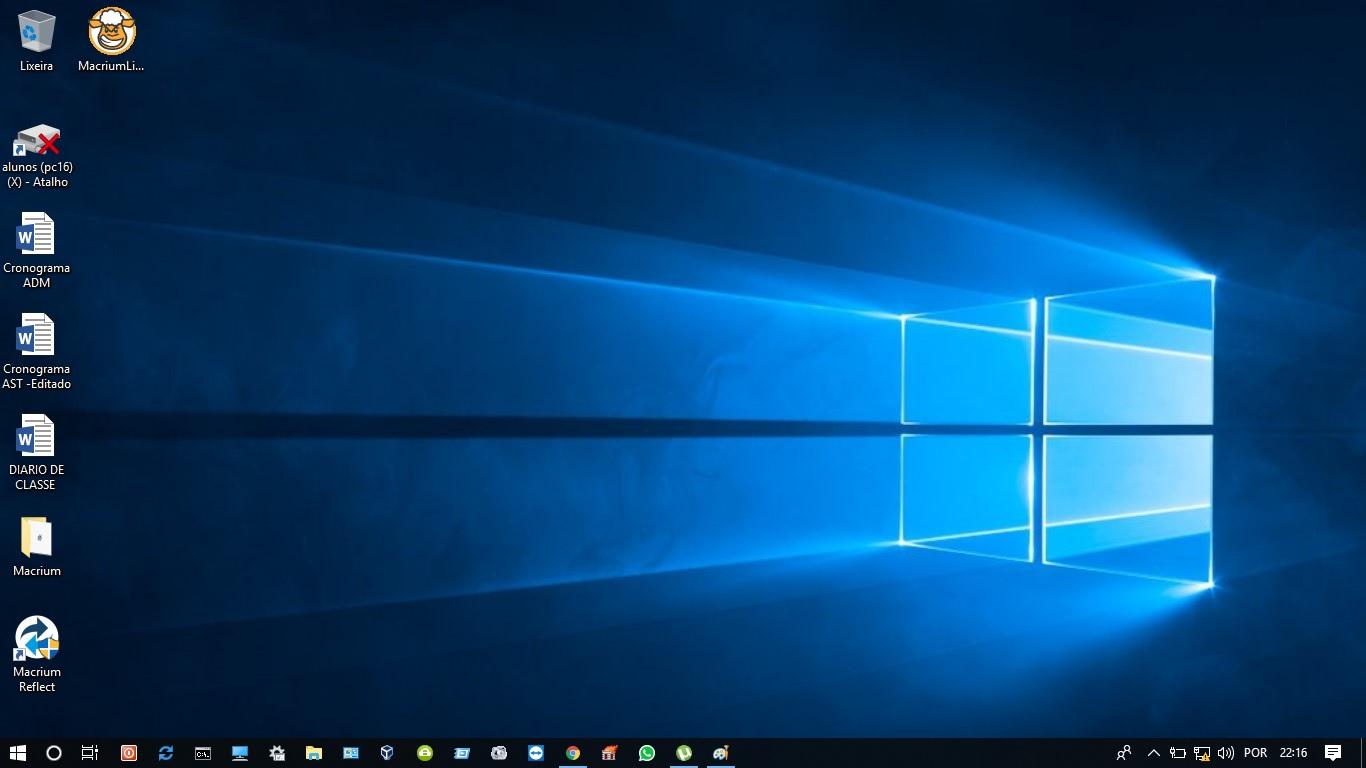
Task: Click the red storefront icon in taskbar
Action: coord(610,753)
